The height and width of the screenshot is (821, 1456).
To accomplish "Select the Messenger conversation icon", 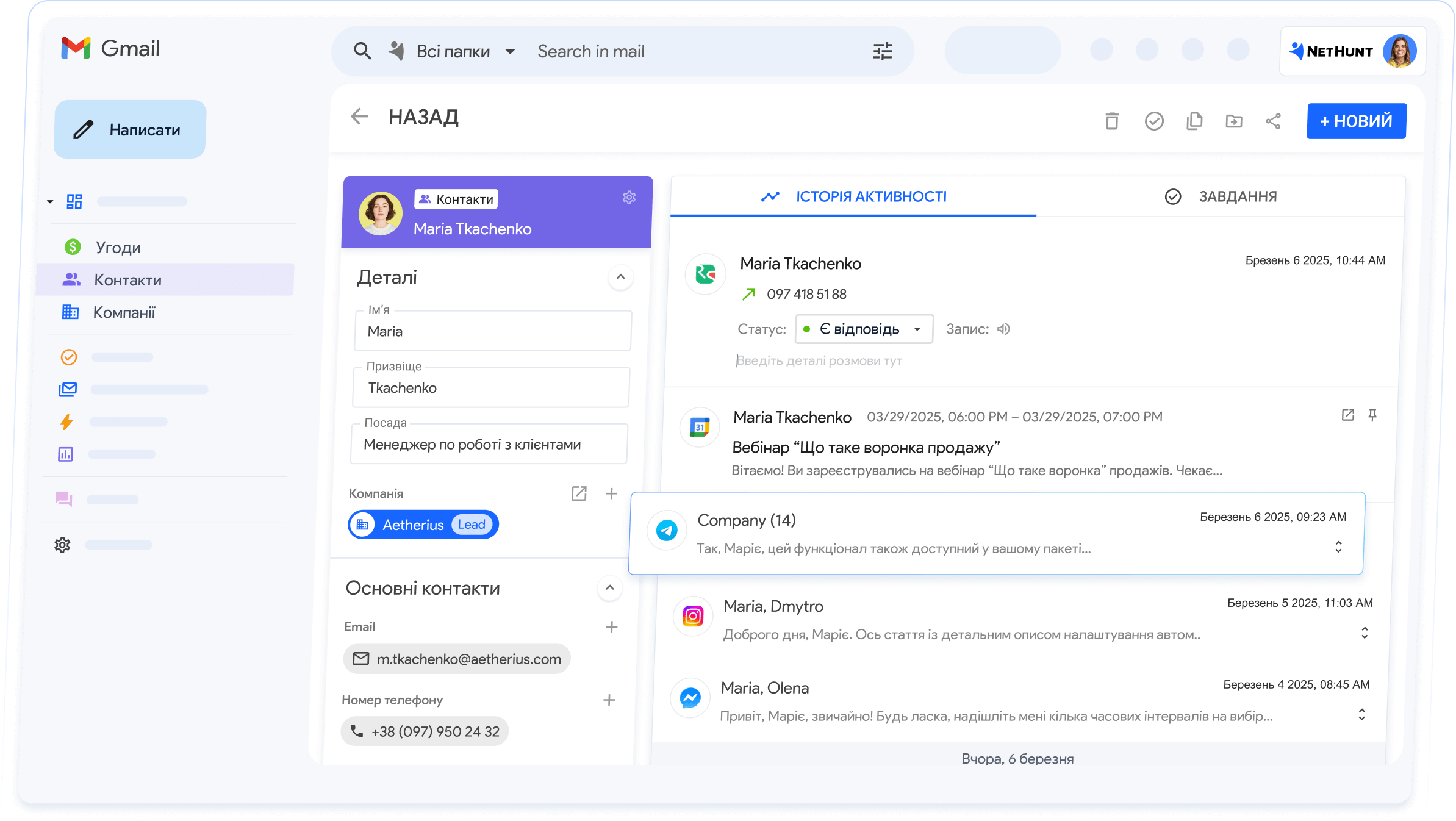I will [690, 697].
